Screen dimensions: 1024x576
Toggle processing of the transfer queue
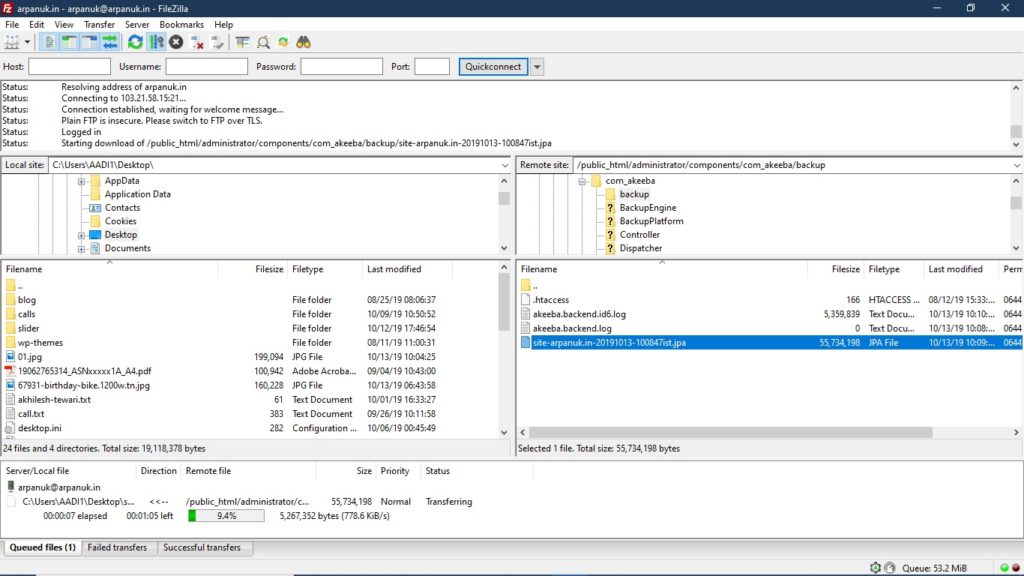pyautogui.click(x=156, y=42)
